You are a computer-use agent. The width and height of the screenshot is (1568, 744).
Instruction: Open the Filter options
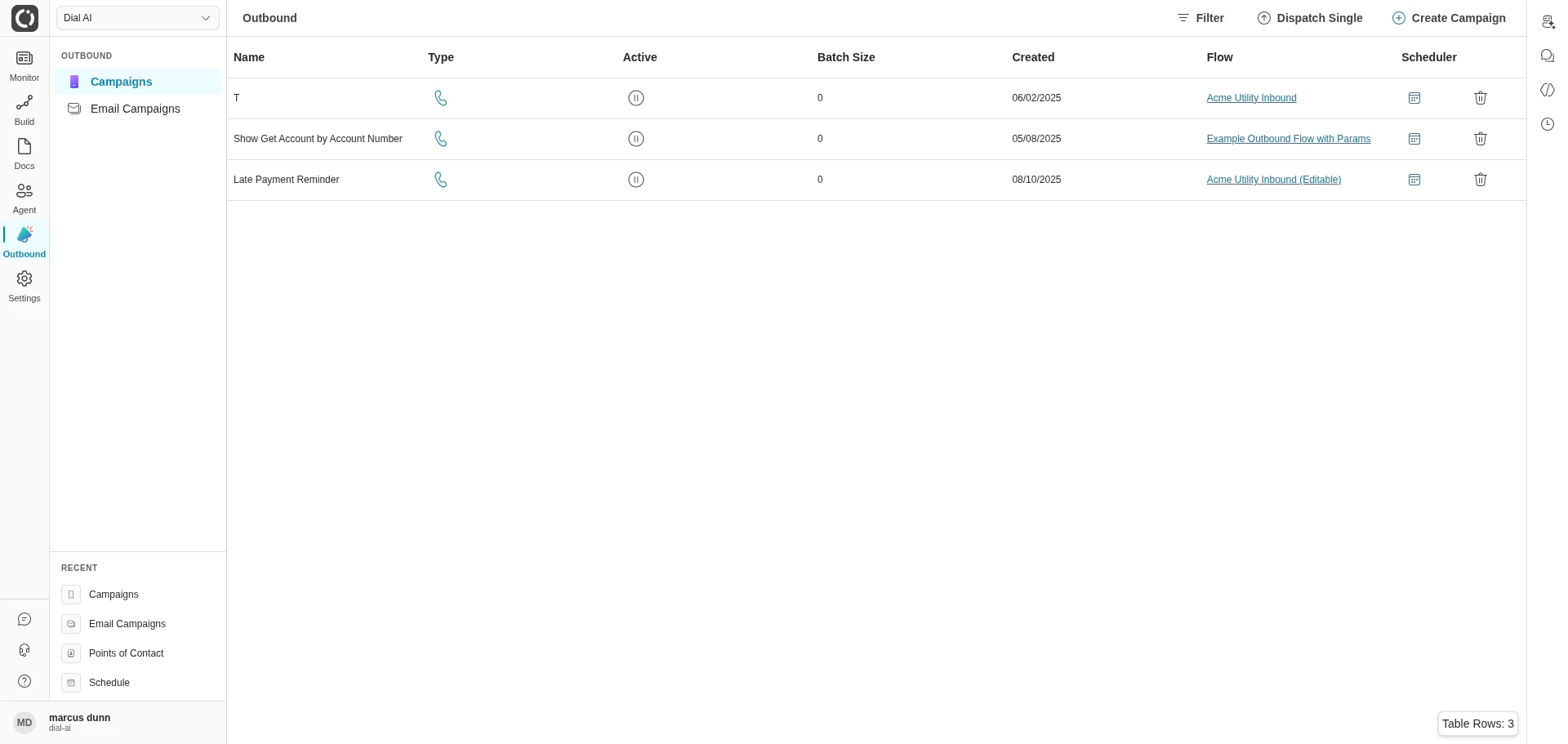click(1200, 18)
